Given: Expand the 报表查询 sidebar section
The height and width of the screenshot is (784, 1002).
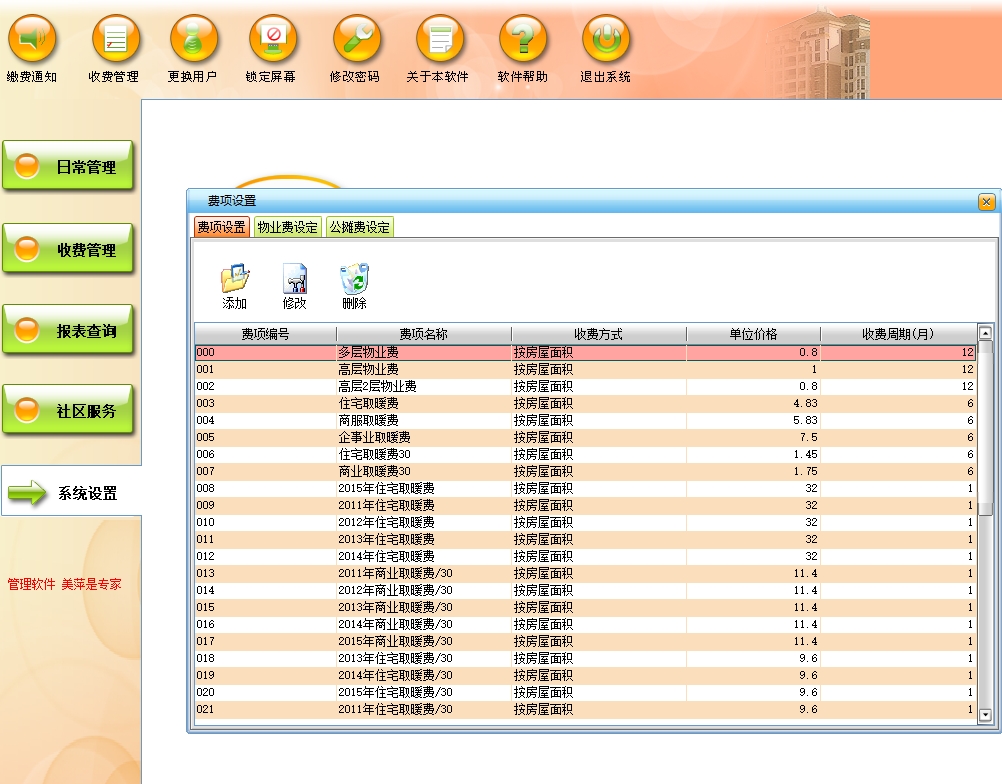Looking at the screenshot, I should coord(68,331).
